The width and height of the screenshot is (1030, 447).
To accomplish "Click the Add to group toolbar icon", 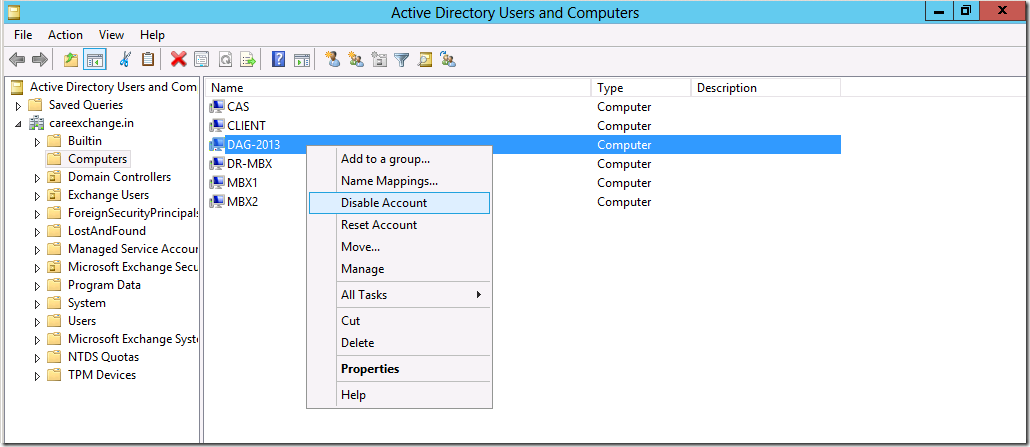I will 449,60.
